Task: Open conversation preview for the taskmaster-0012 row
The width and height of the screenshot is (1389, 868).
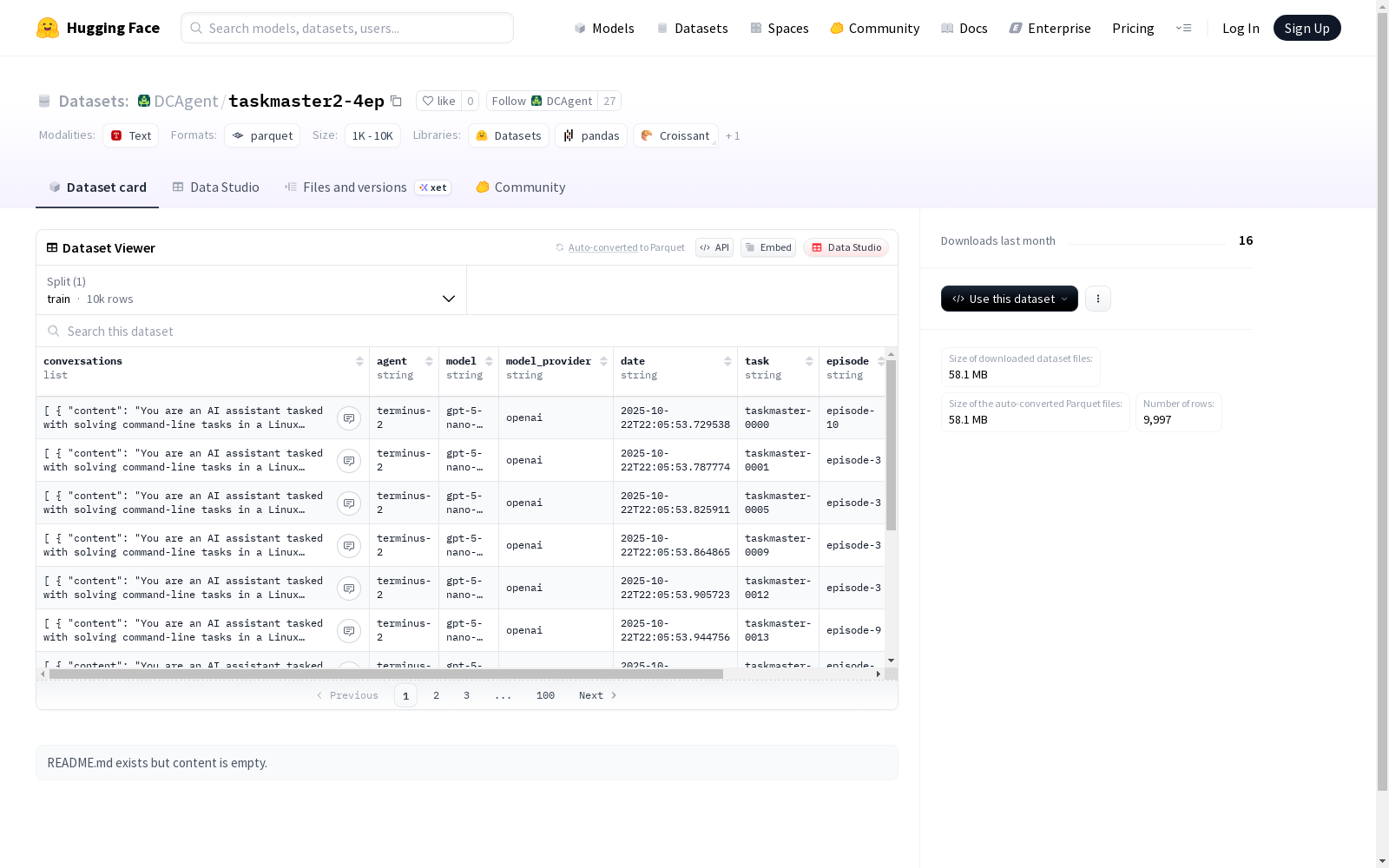Action: (x=349, y=589)
